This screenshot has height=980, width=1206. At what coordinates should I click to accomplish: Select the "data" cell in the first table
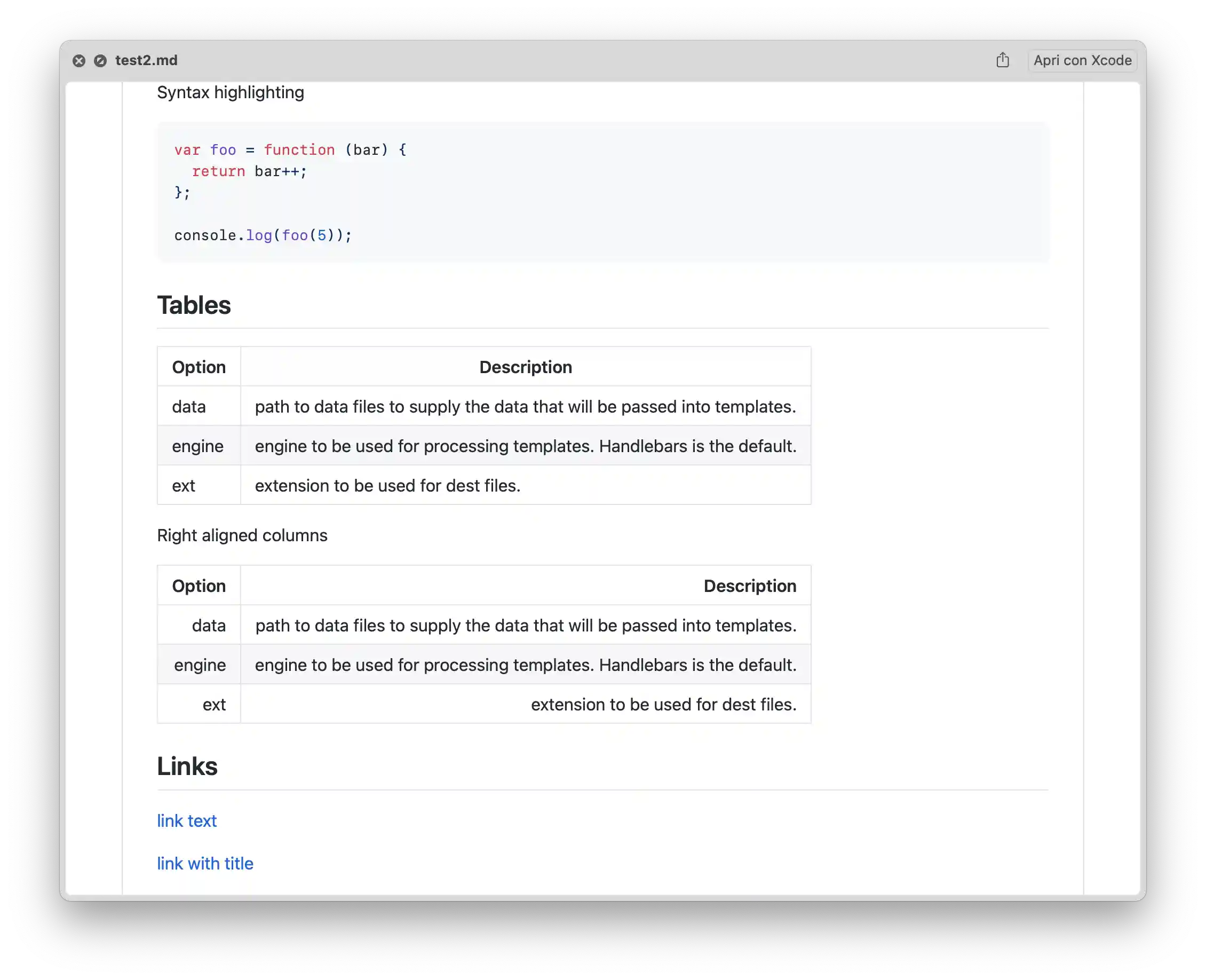click(188, 406)
